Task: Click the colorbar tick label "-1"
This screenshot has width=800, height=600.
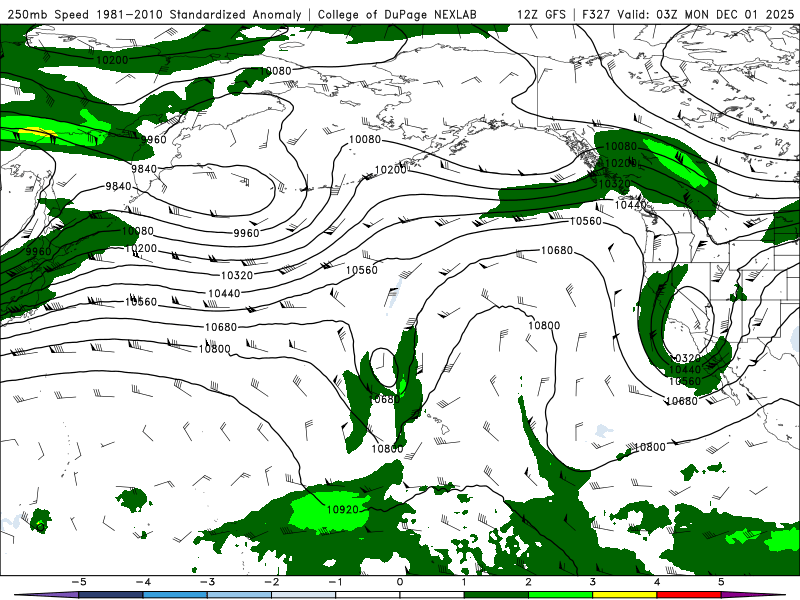Action: [335, 582]
